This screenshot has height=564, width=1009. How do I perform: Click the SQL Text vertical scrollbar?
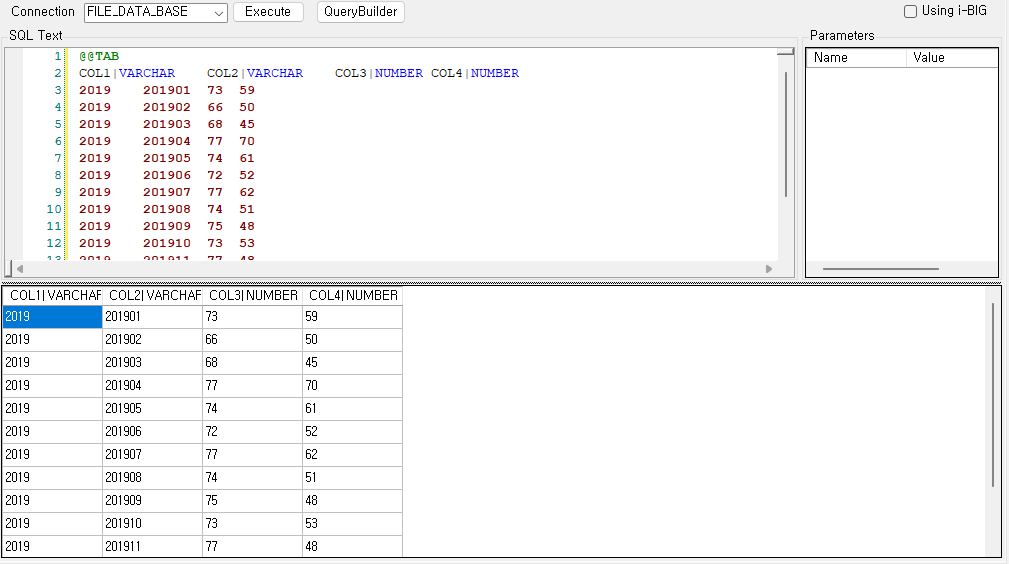(787, 135)
